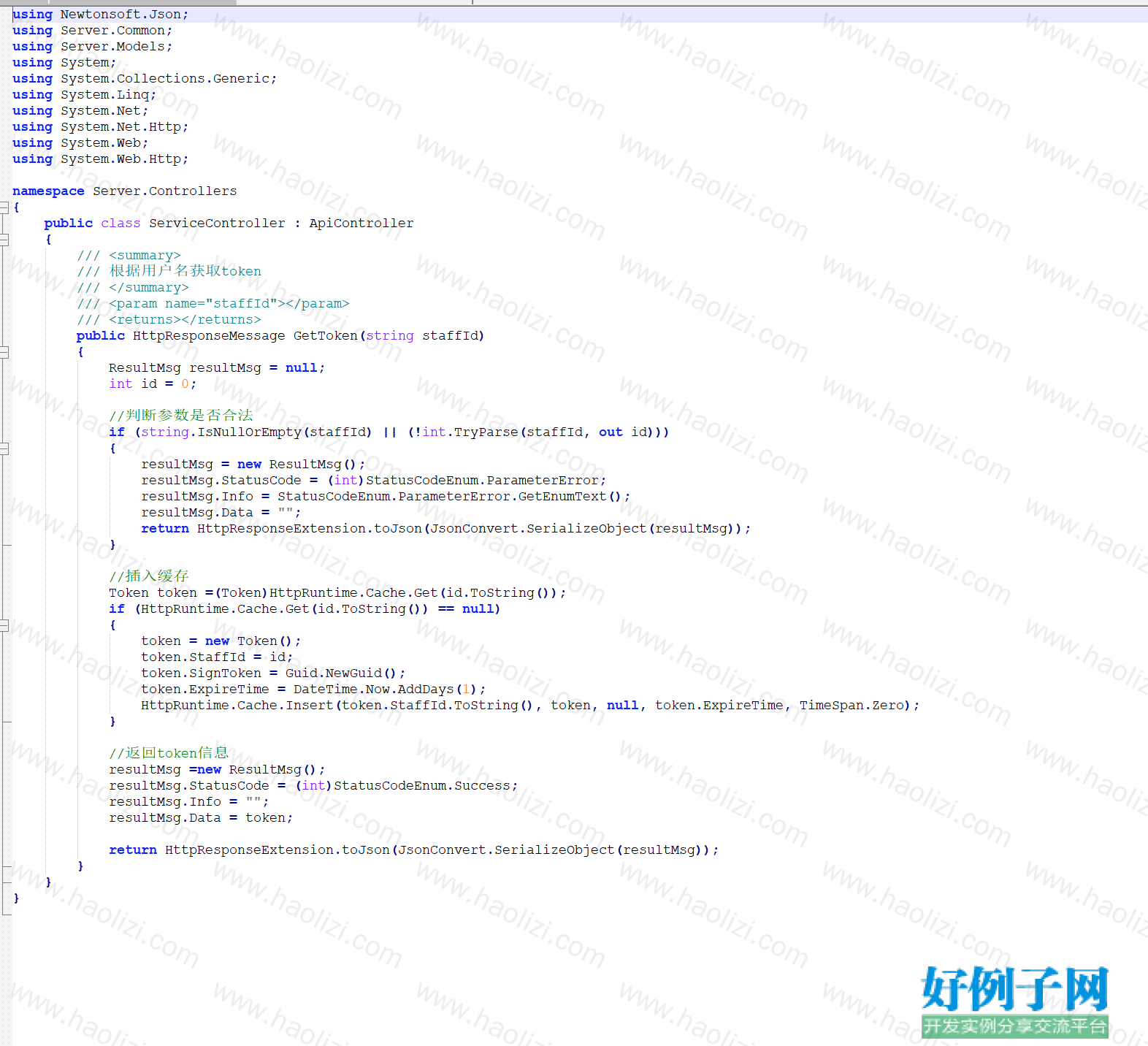The image size is (1148, 1046).
Task: Click 'string.IsNullOrEmpty(staffId)' expression
Action: coord(256,432)
